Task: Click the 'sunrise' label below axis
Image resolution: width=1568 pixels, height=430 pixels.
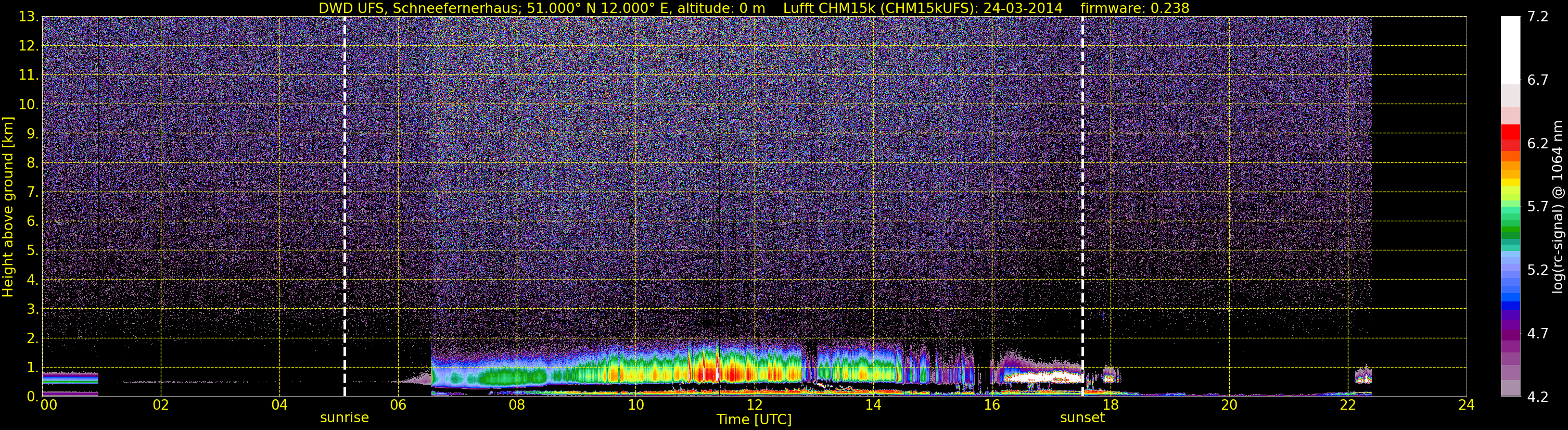Action: click(345, 417)
